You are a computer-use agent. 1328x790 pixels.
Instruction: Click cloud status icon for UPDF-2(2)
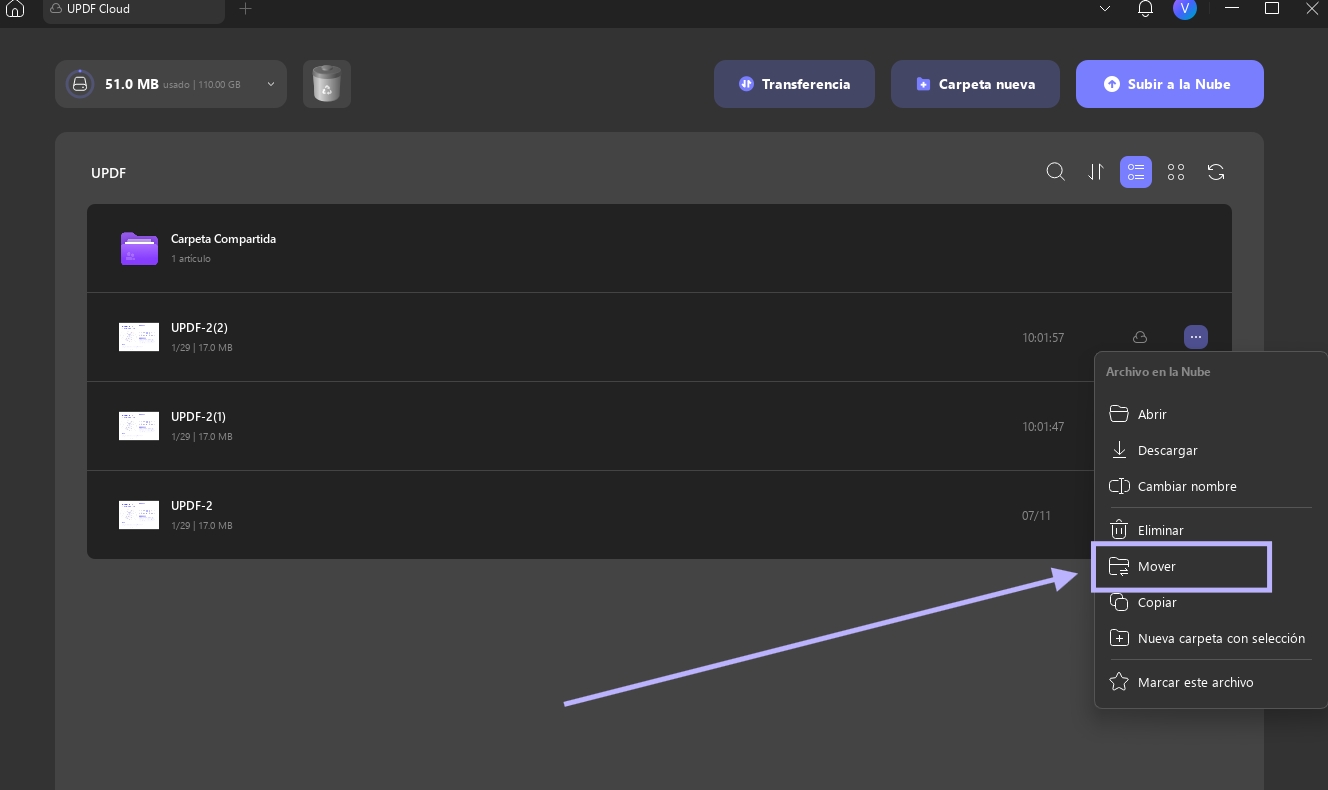[1140, 337]
